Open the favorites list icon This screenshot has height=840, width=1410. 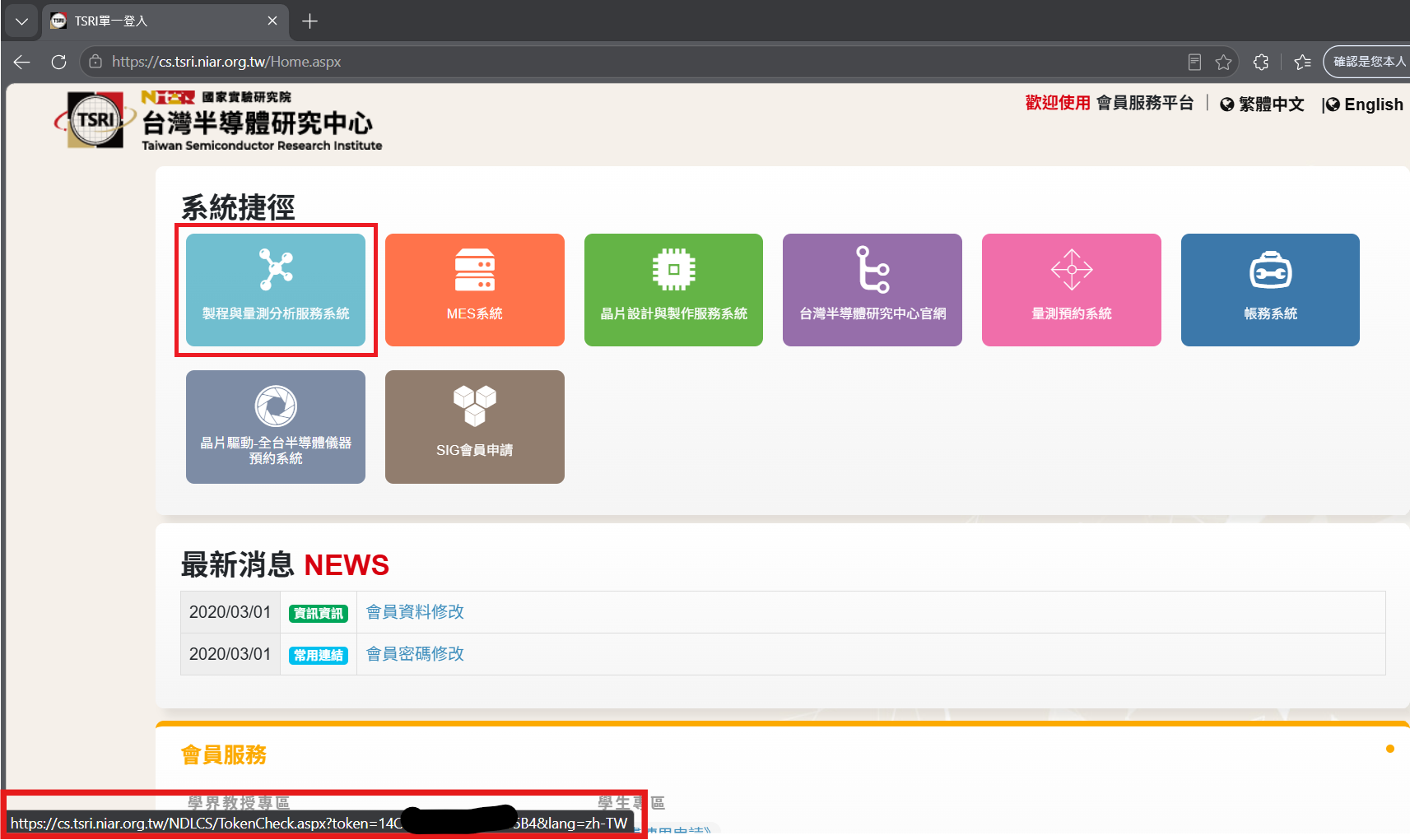(1302, 62)
